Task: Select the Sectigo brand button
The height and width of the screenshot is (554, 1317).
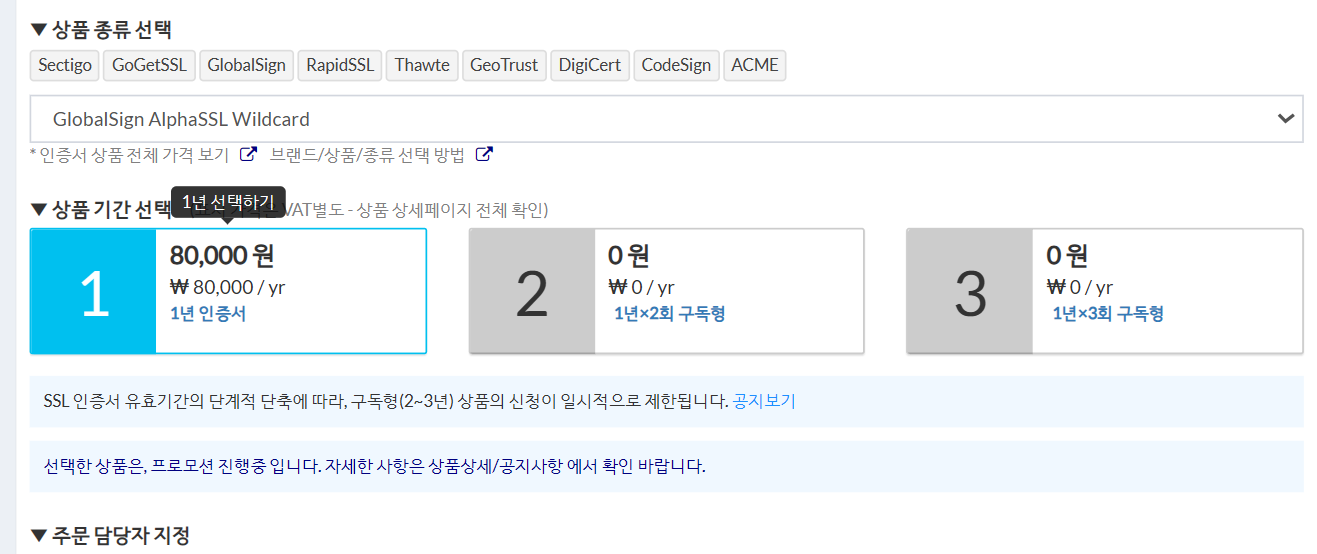Action: pos(65,65)
